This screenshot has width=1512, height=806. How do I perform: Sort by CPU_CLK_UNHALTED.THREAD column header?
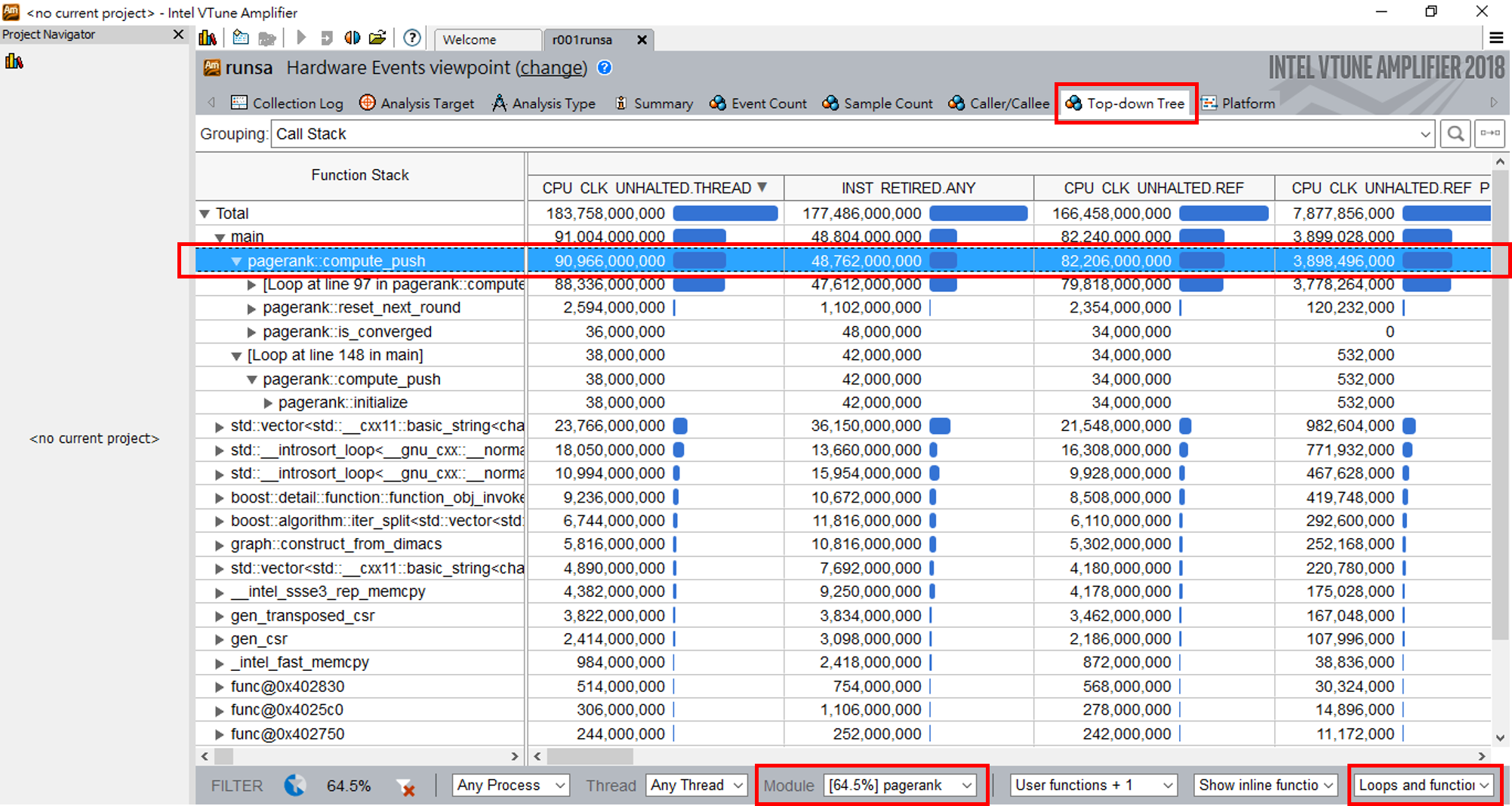[654, 188]
